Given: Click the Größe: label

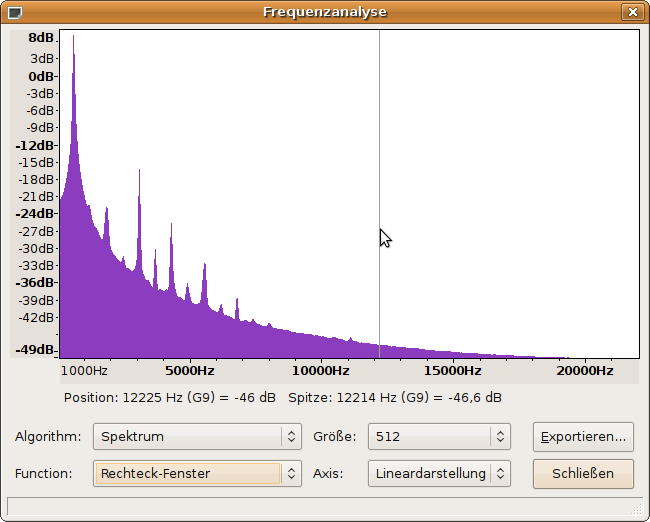Looking at the screenshot, I should (335, 437).
